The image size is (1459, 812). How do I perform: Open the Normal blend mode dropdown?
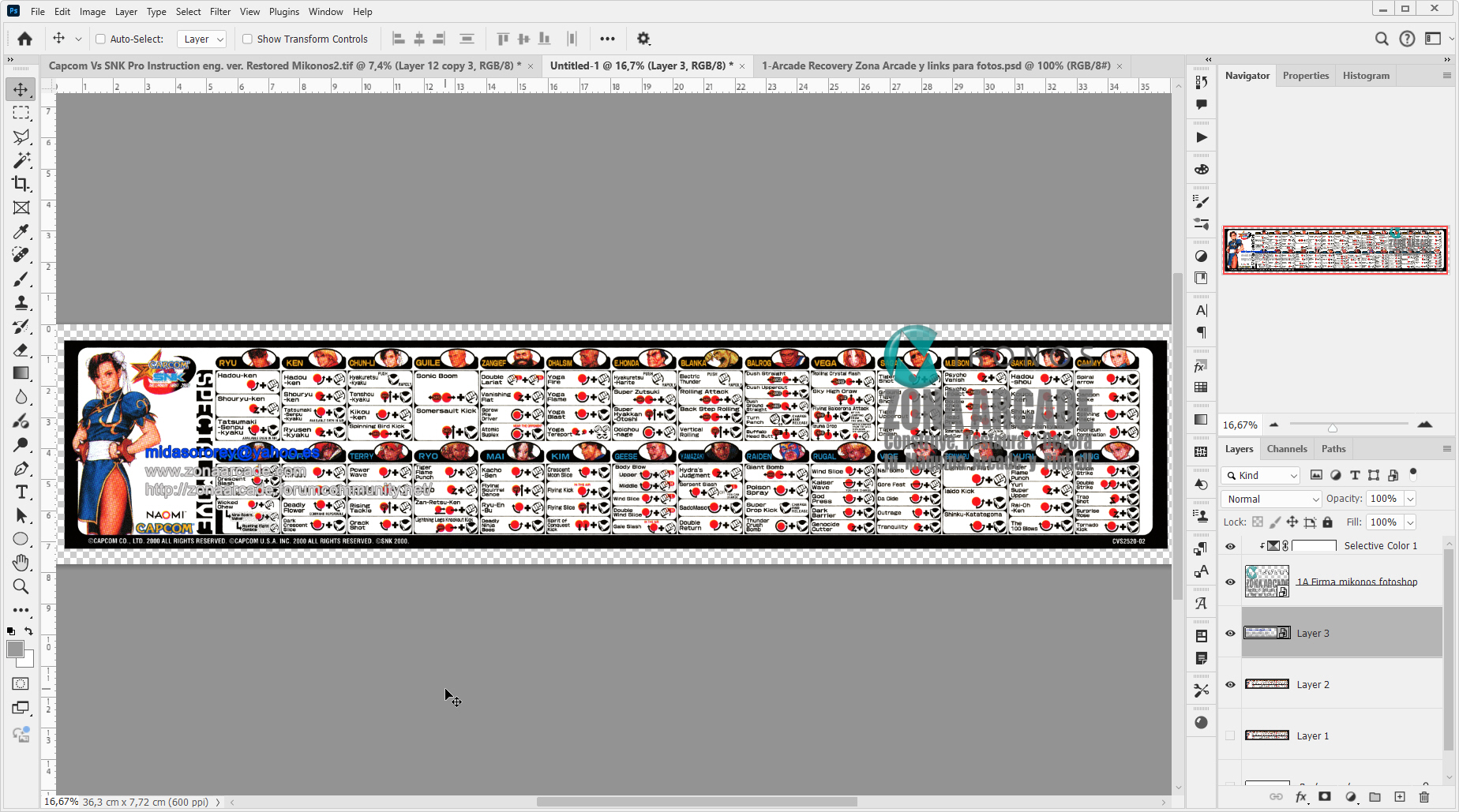(1271, 499)
